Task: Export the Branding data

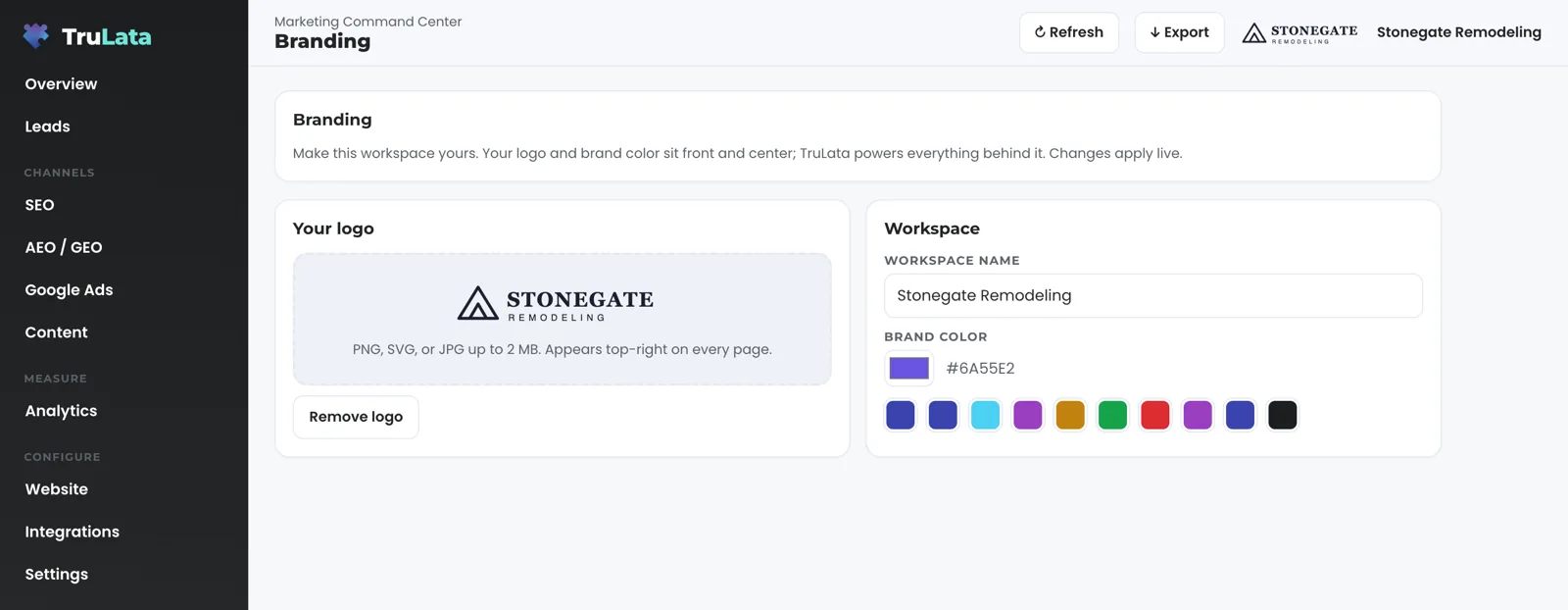Action: click(1179, 32)
